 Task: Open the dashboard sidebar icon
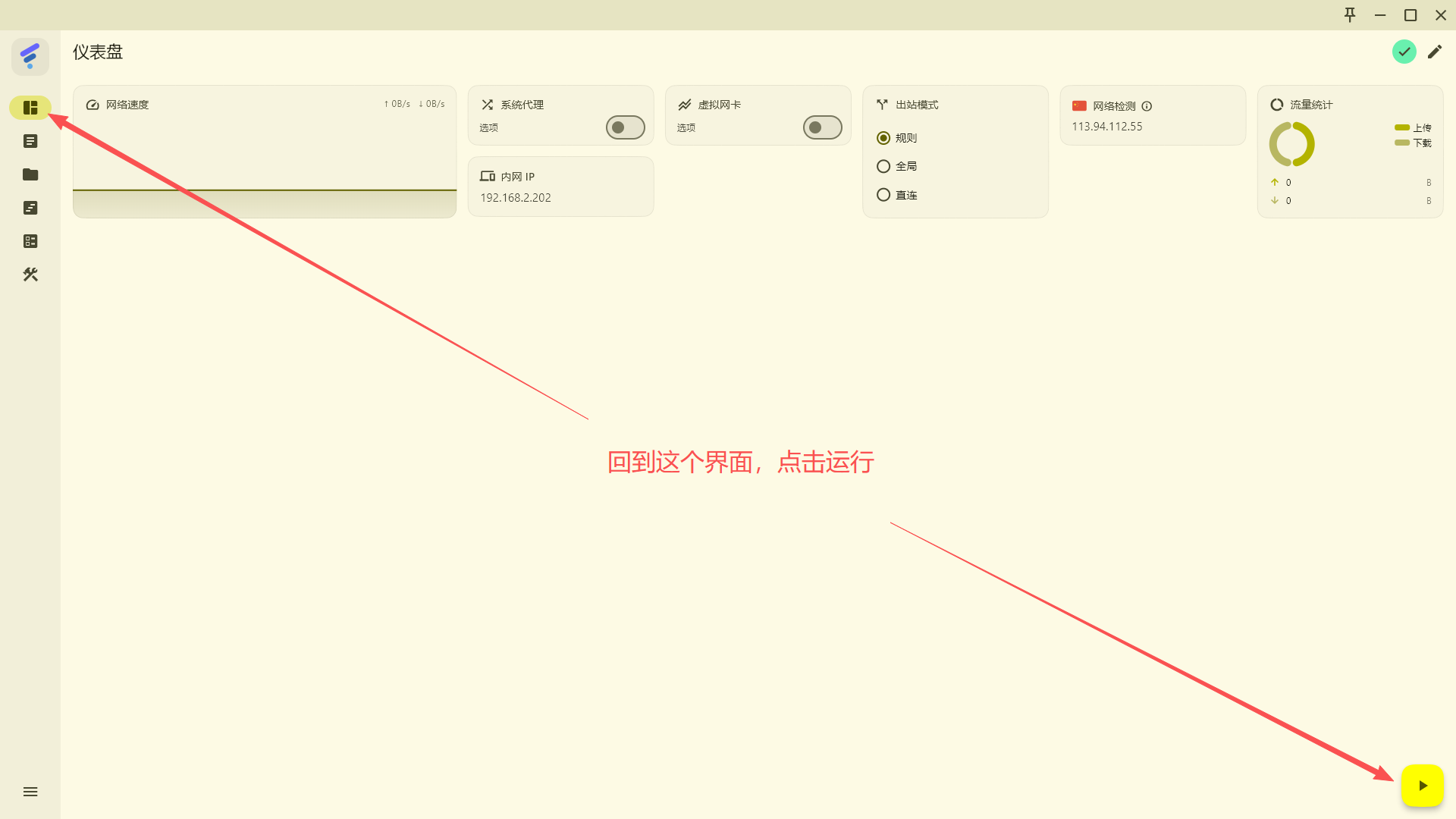[30, 108]
